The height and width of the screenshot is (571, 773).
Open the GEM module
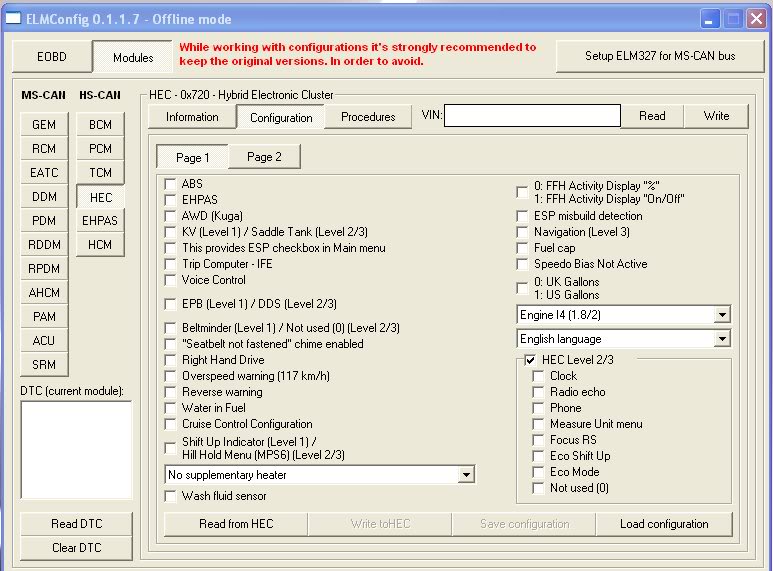pyautogui.click(x=44, y=125)
